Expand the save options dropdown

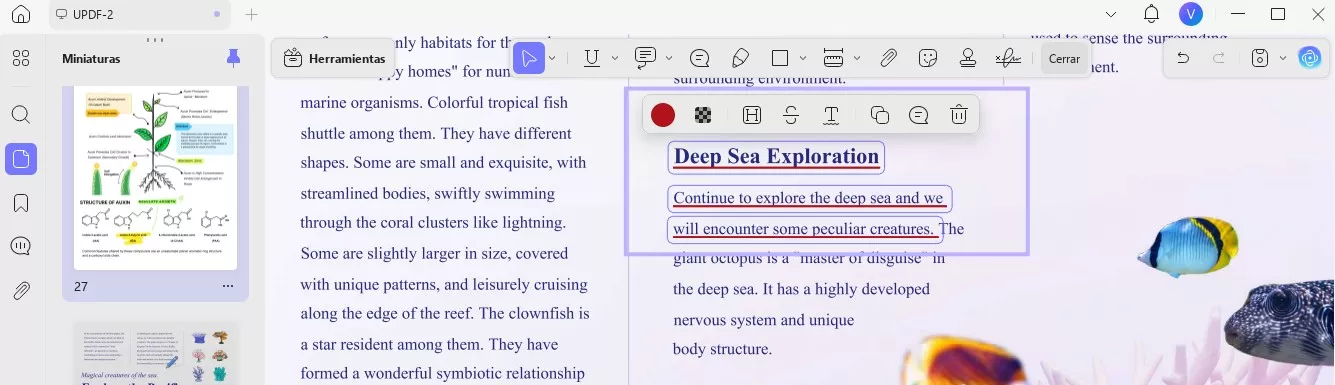tap(1283, 58)
